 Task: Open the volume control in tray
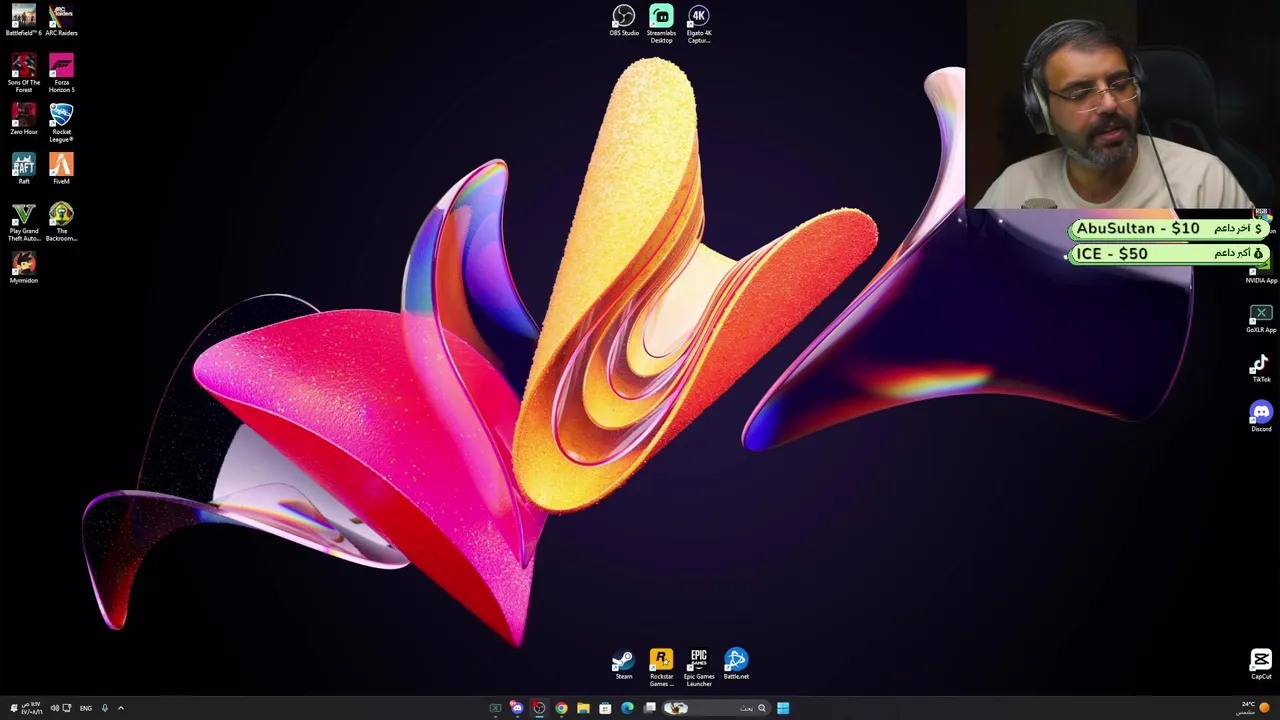click(x=55, y=708)
